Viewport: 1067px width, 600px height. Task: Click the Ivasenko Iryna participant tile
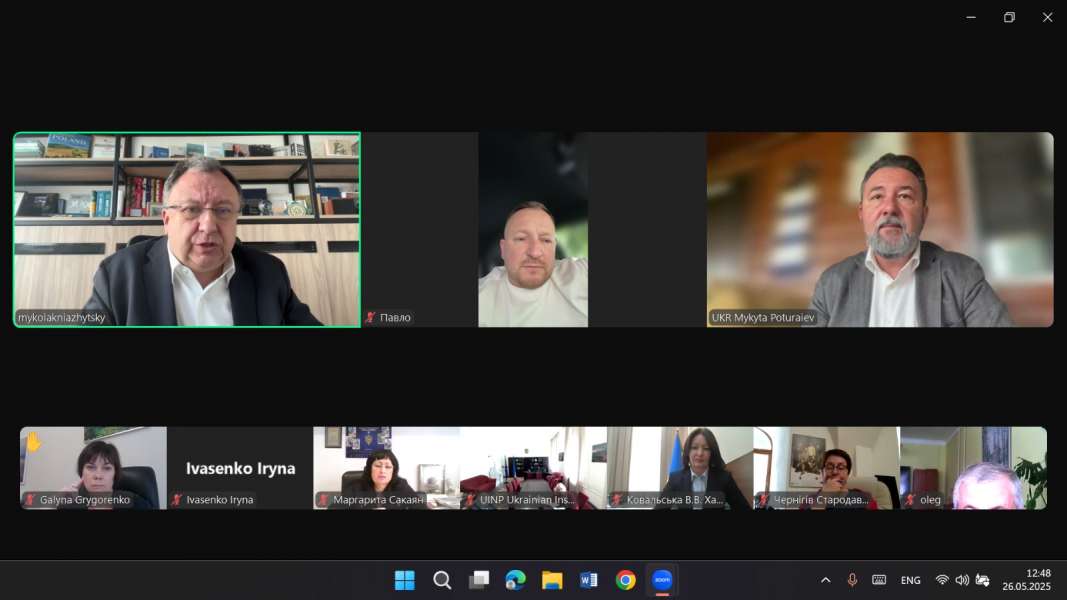pyautogui.click(x=240, y=468)
